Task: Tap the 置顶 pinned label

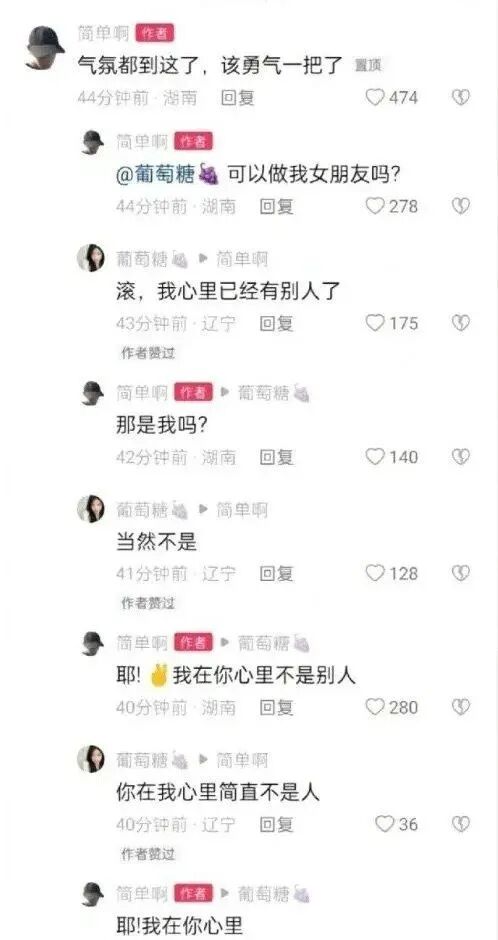Action: tap(368, 66)
